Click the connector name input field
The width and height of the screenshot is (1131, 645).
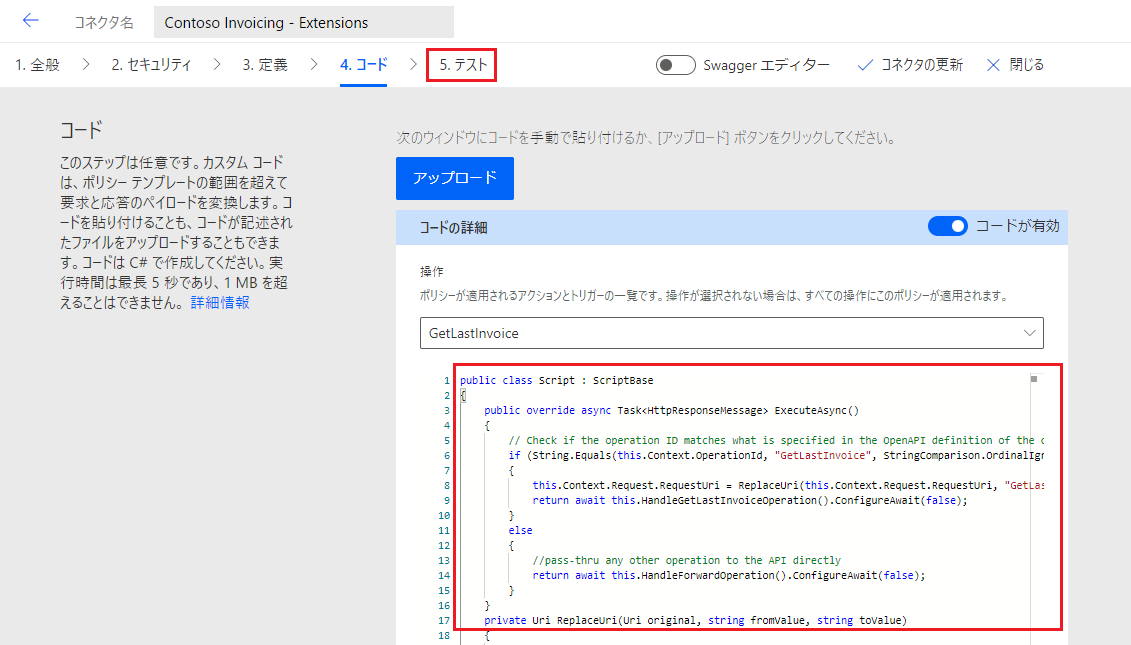pos(304,22)
